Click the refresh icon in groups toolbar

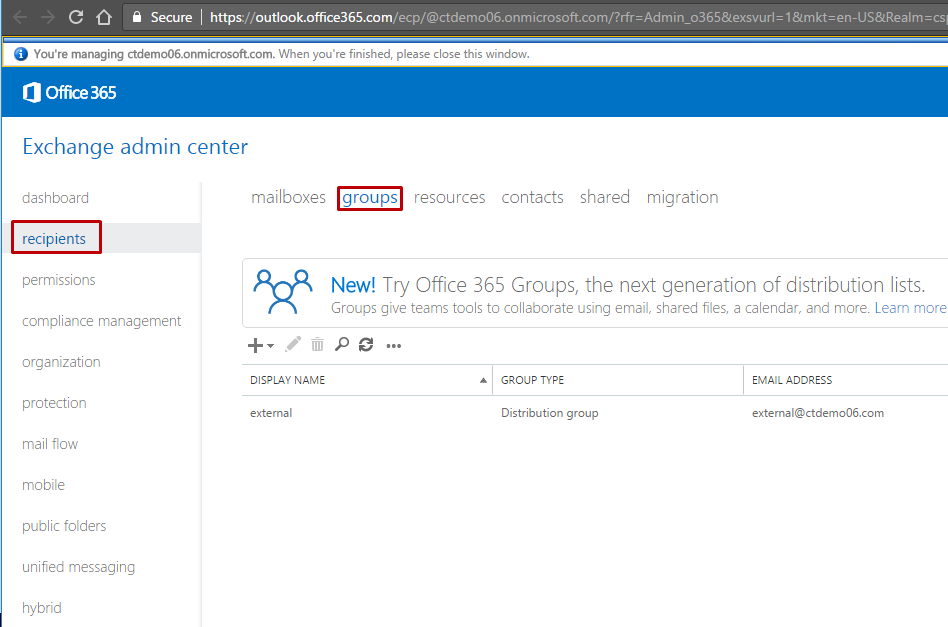(366, 345)
